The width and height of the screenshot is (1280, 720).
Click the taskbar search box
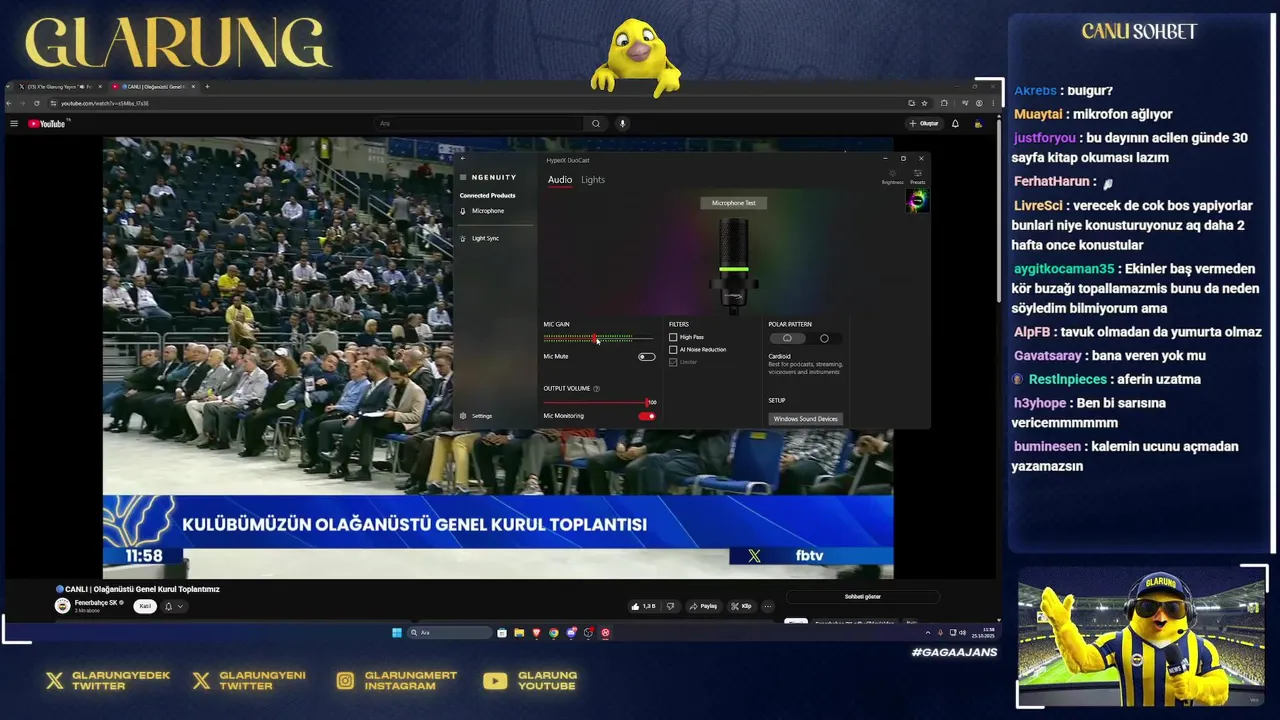450,633
